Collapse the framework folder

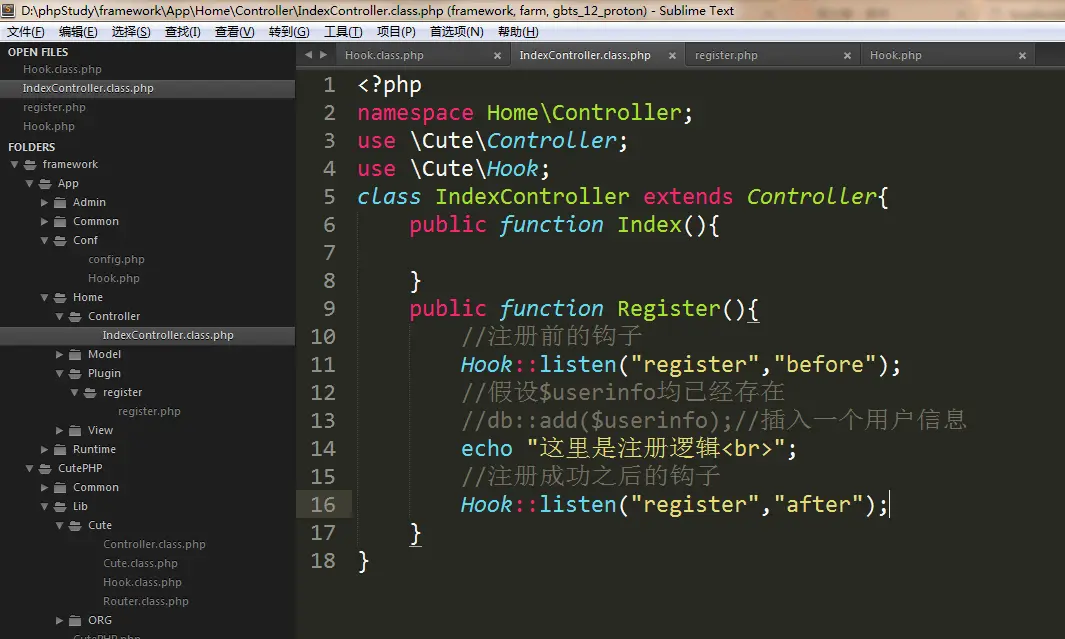pos(14,164)
